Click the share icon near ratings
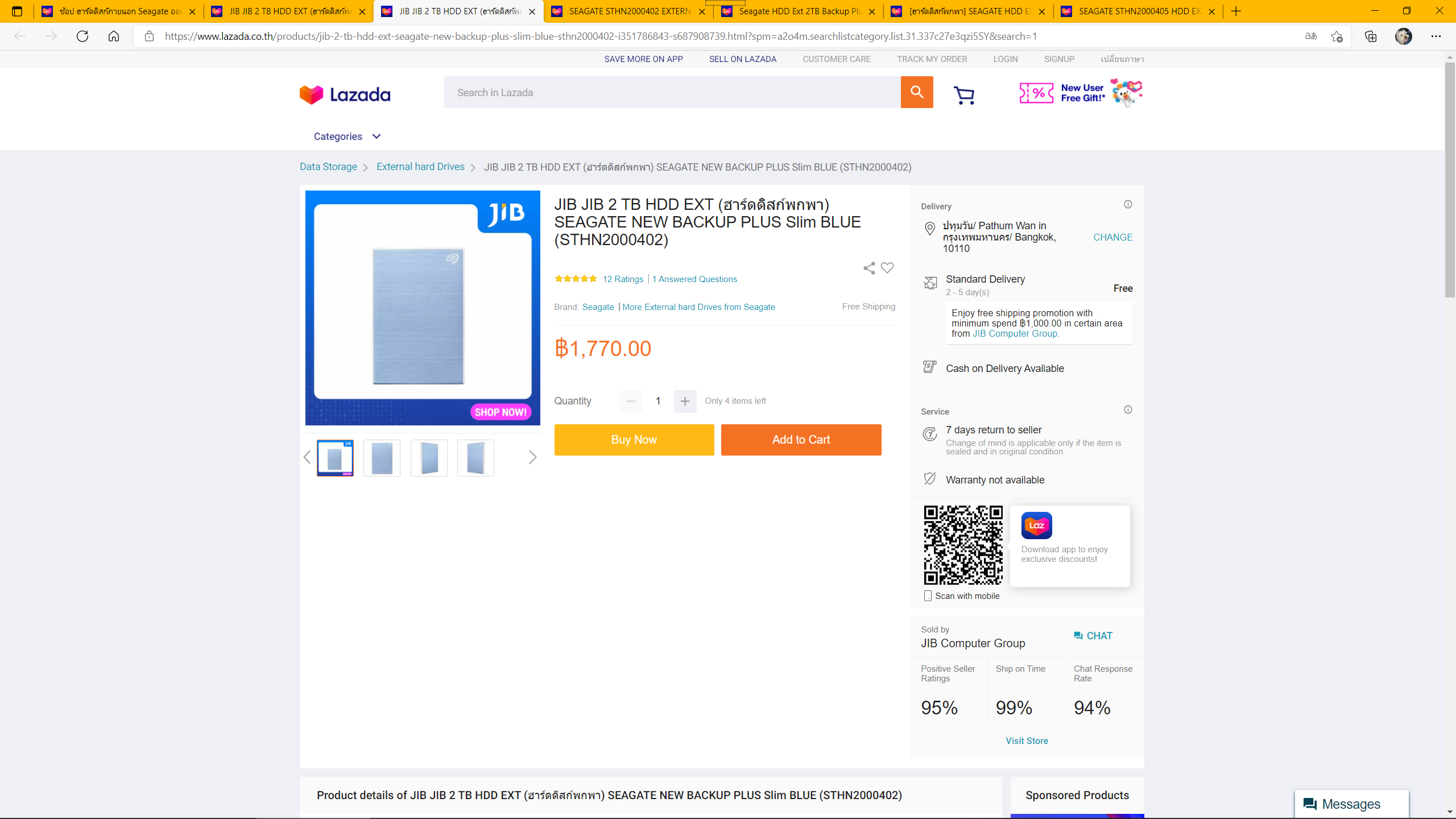The width and height of the screenshot is (1456, 819). (x=869, y=268)
